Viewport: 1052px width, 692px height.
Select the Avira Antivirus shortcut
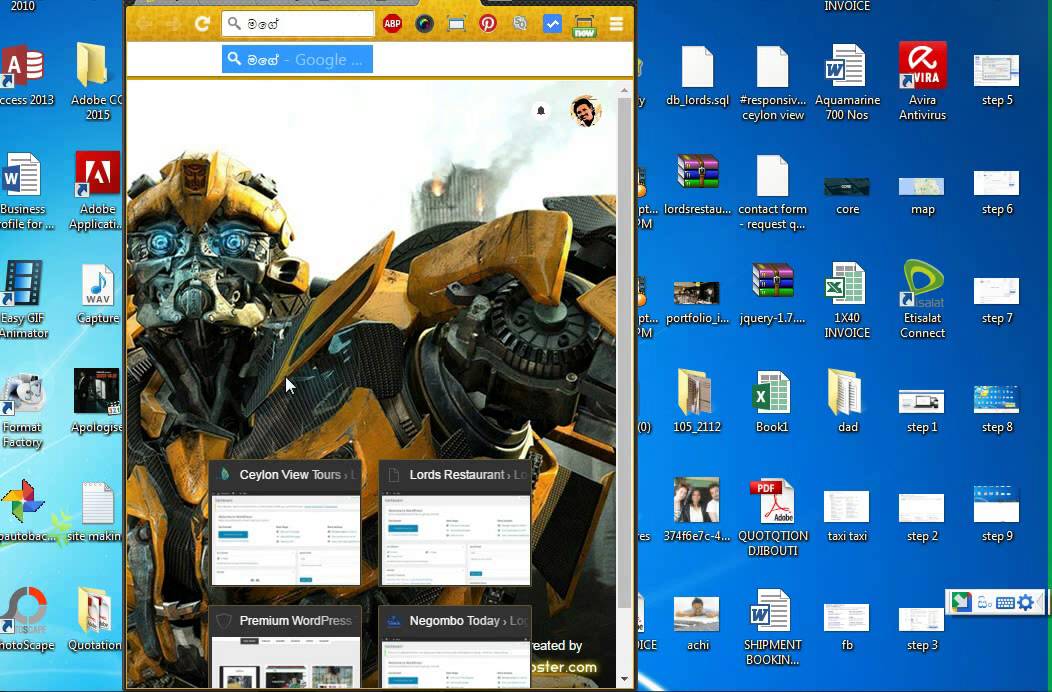923,82
